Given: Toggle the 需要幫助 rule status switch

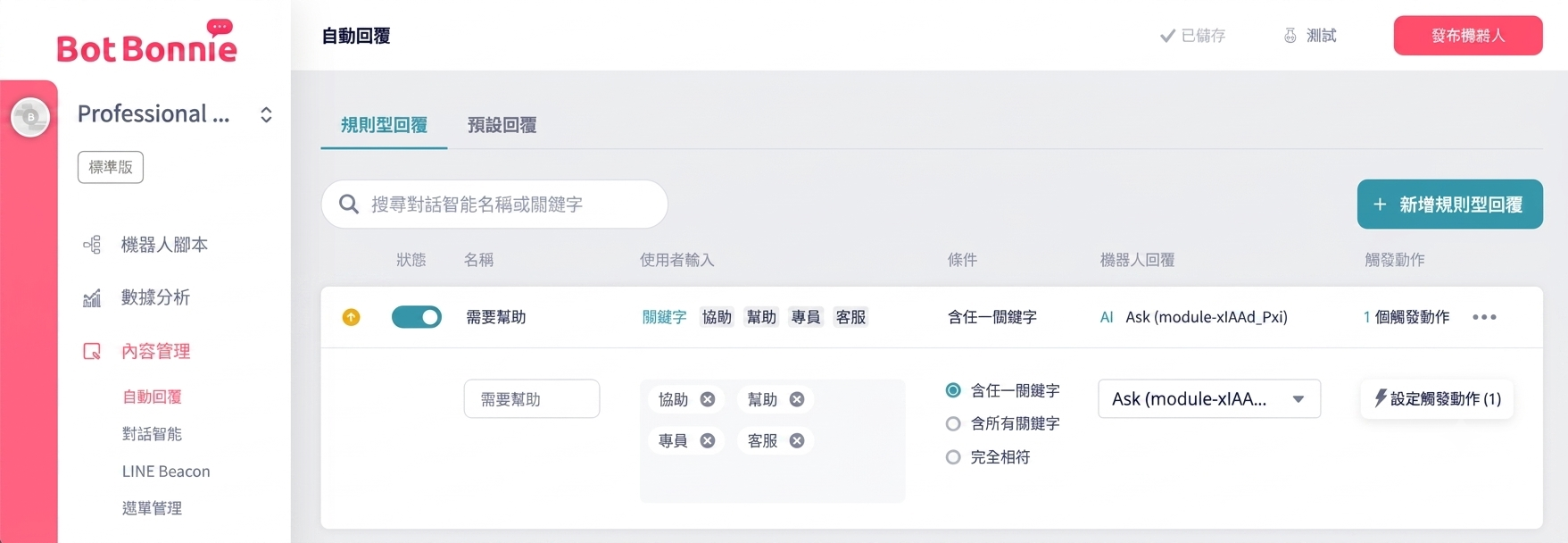Looking at the screenshot, I should [x=417, y=317].
